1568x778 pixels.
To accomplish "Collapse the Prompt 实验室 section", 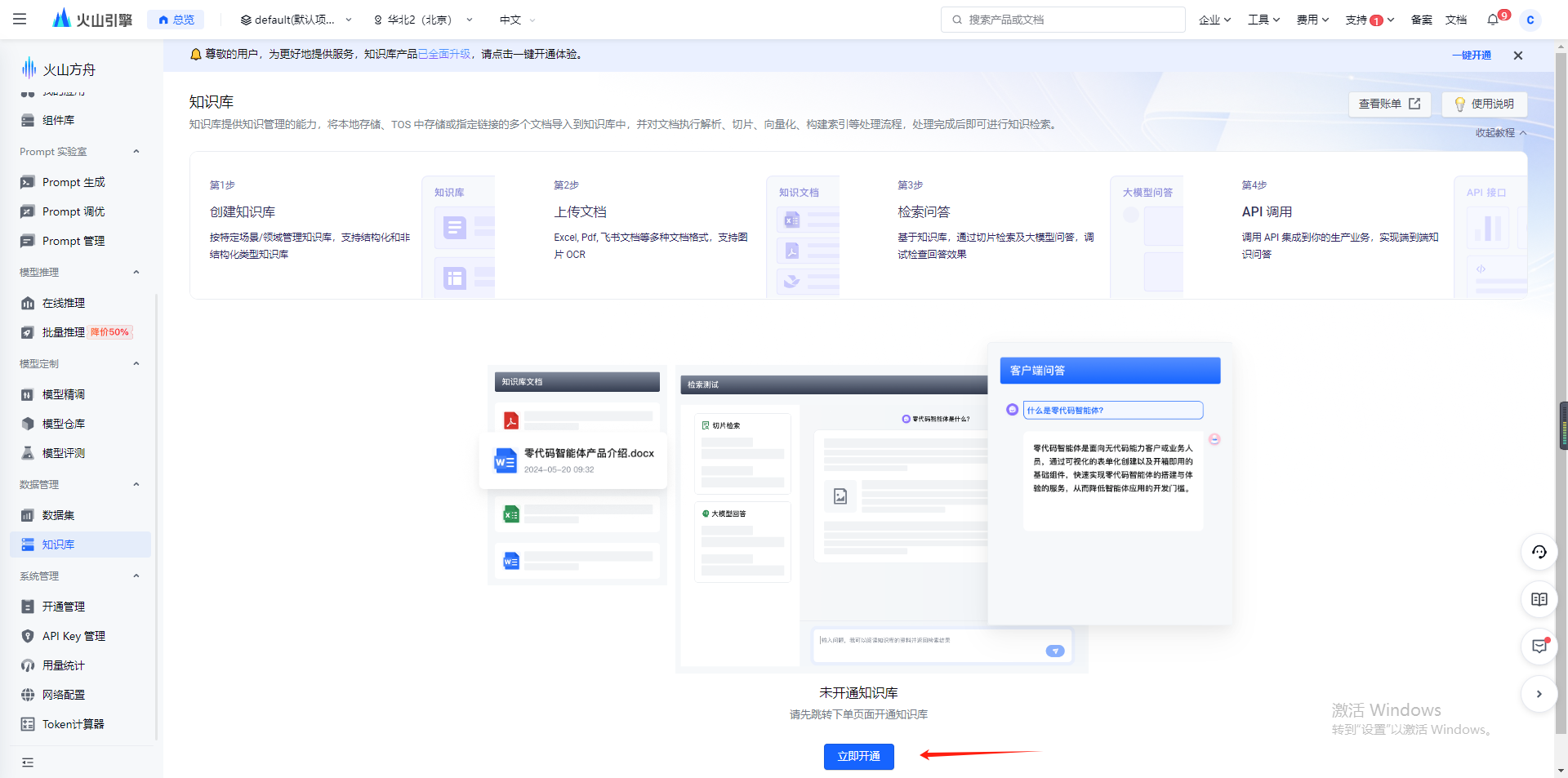I will tap(136, 151).
